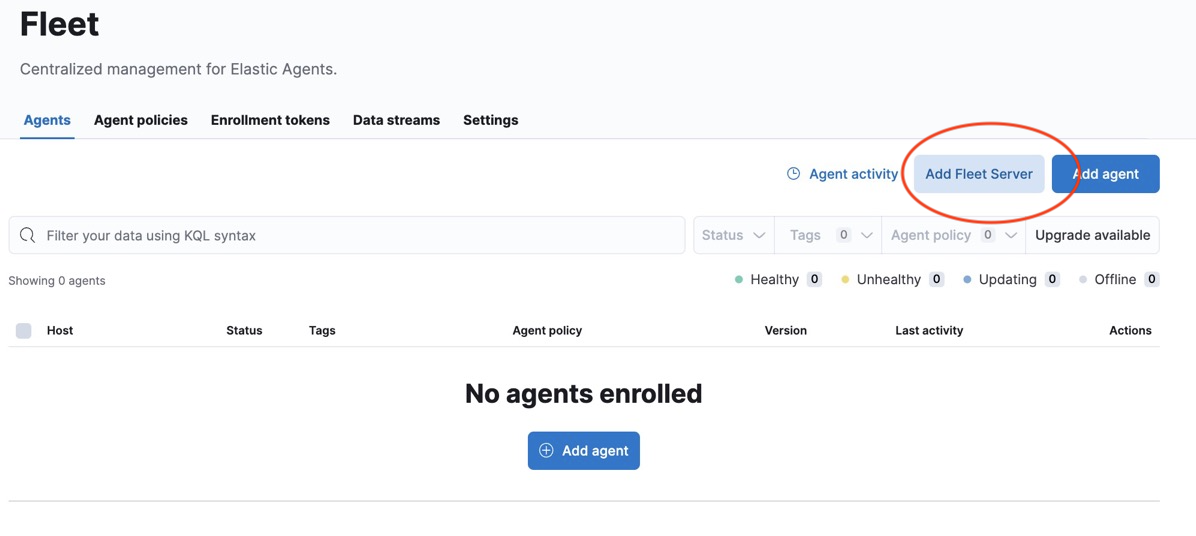Click the gray Offline status dot
Image resolution: width=1196 pixels, height=536 pixels.
1083,280
